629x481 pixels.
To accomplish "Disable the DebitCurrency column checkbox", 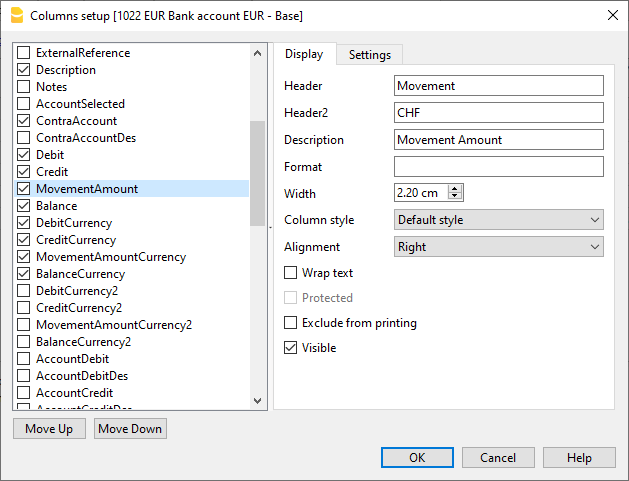I will pyautogui.click(x=24, y=223).
